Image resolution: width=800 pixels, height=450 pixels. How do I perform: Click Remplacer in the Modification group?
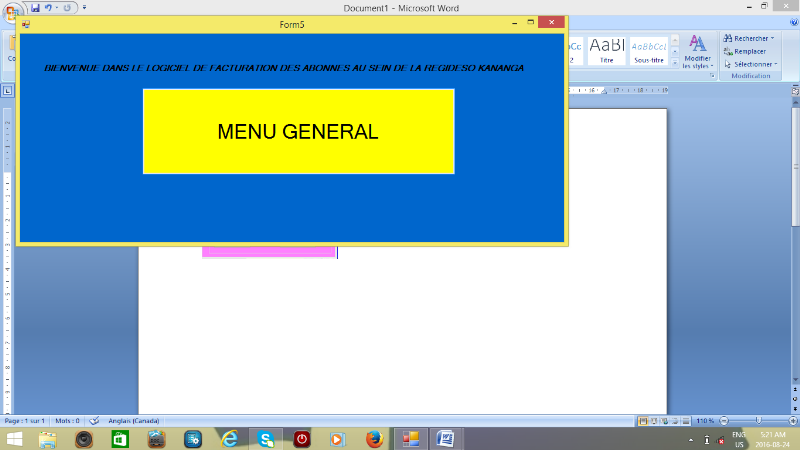coord(745,52)
